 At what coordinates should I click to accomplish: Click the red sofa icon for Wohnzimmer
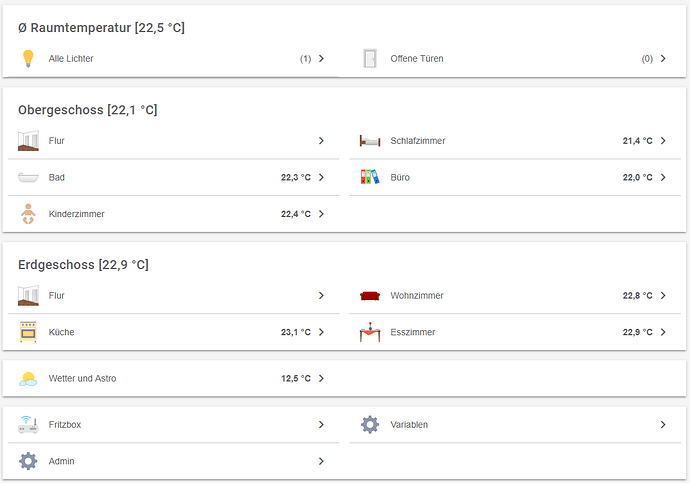(x=370, y=296)
